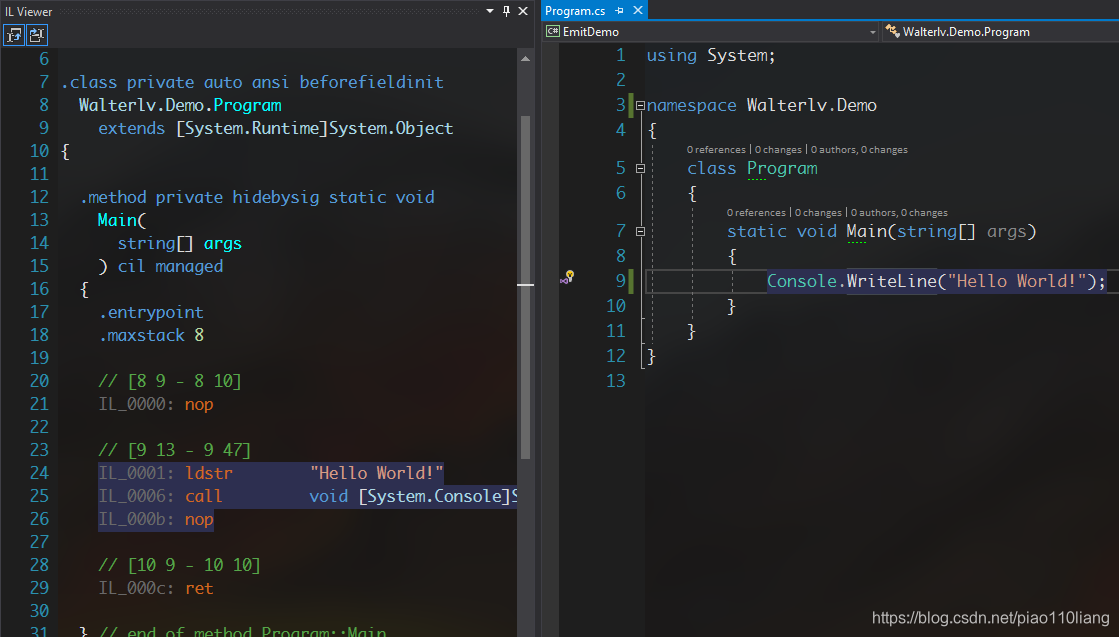Click the 'ret' instruction at IL_000c
This screenshot has width=1119, height=637.
198,588
